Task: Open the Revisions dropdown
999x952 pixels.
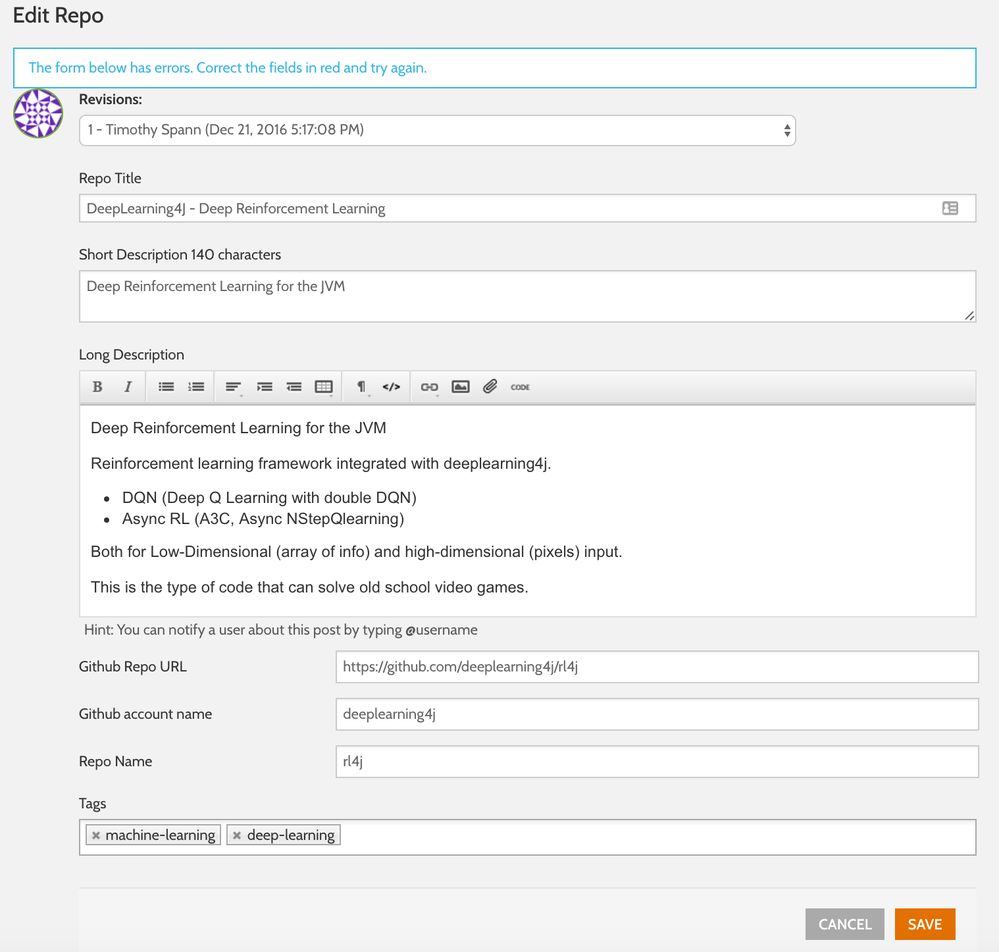Action: point(437,130)
